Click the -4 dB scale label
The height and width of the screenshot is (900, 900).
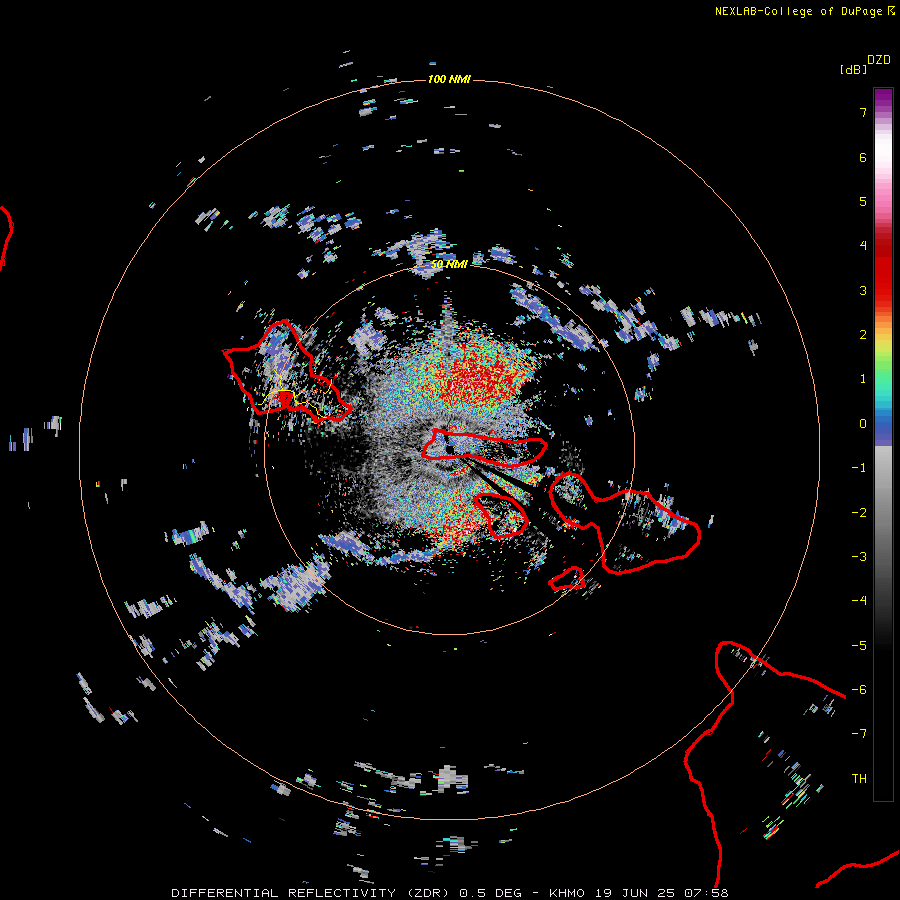click(x=859, y=601)
